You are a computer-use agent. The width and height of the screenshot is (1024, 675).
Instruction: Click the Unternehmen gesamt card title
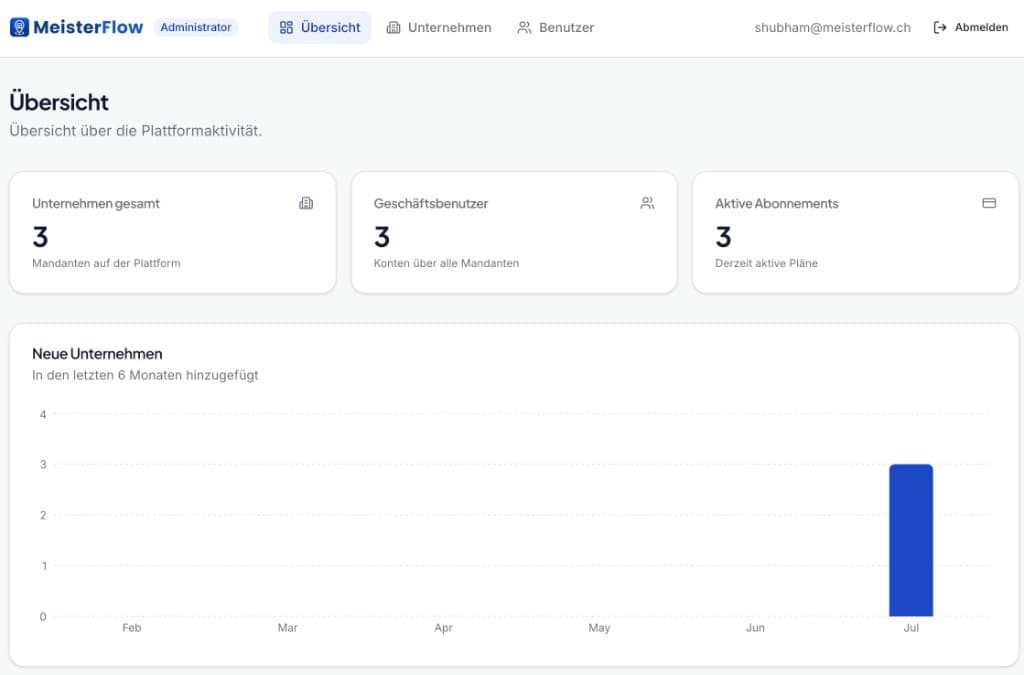(x=96, y=204)
